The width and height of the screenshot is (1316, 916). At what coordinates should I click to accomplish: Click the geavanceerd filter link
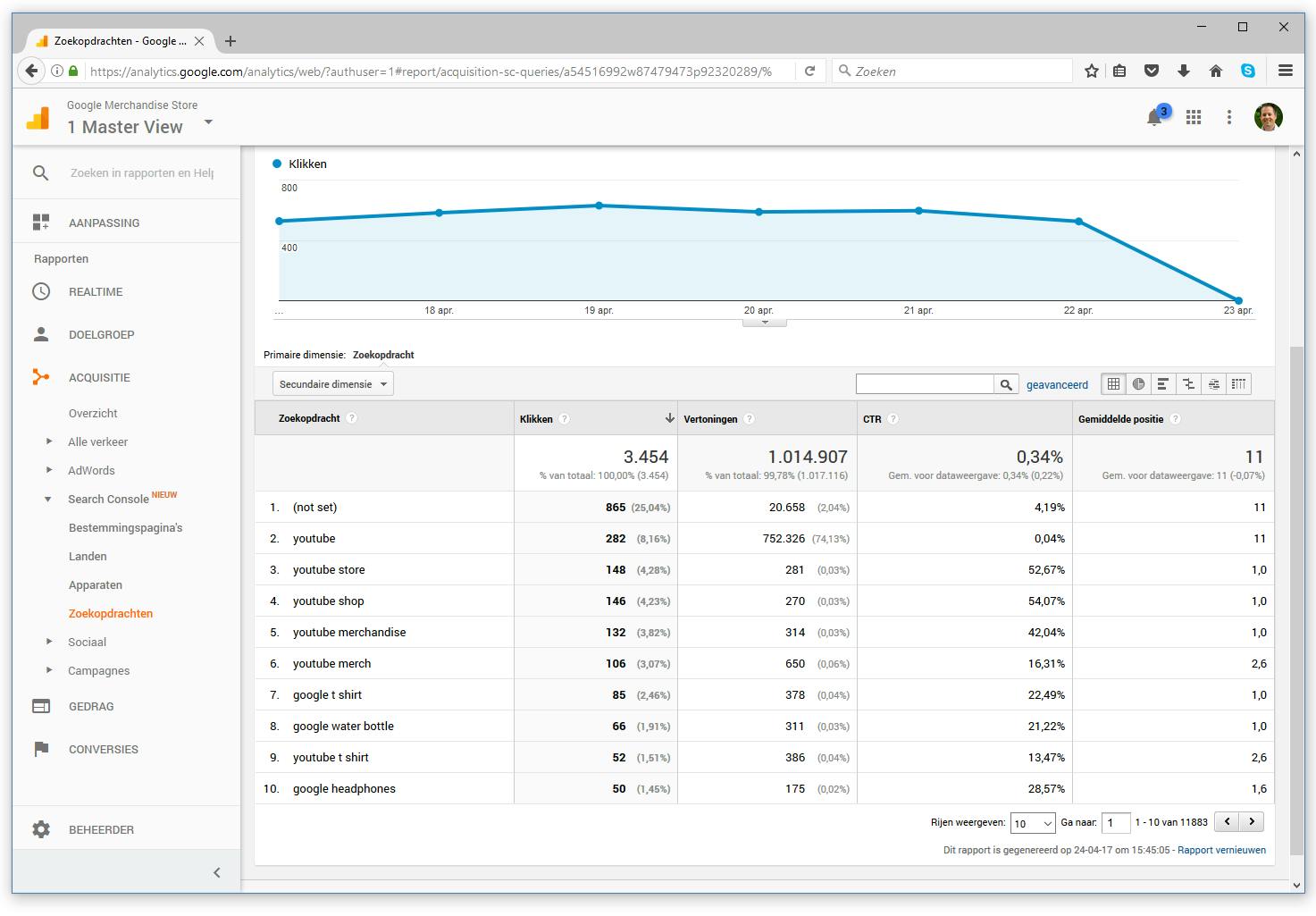1057,385
